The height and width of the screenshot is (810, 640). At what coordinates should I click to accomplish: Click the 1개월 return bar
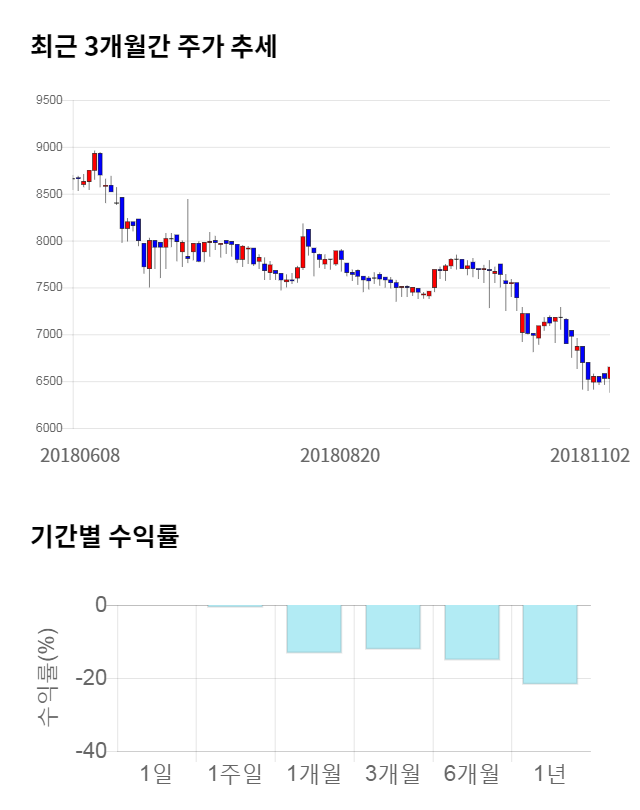click(314, 629)
